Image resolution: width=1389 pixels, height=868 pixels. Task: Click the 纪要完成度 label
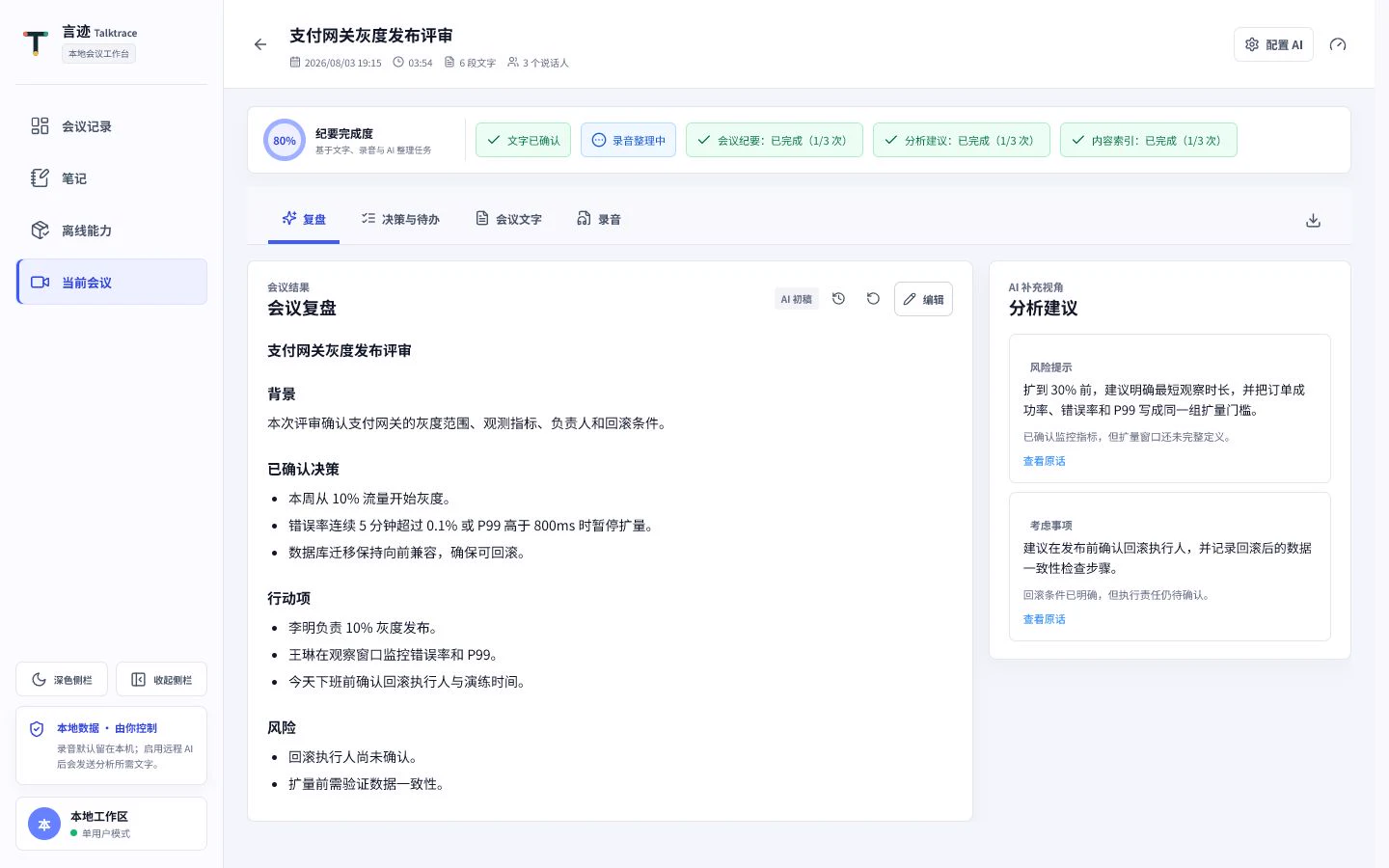coord(344,134)
